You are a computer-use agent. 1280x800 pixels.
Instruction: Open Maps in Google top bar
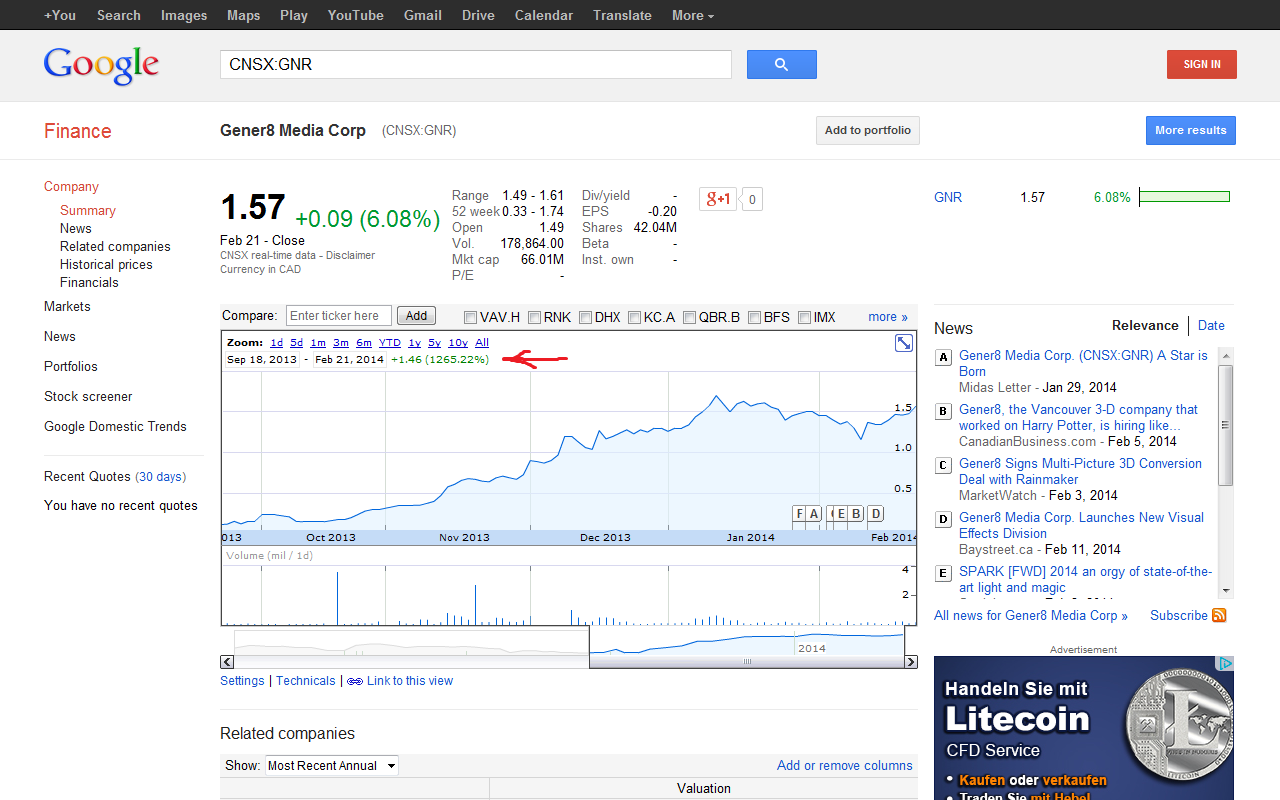tap(243, 15)
